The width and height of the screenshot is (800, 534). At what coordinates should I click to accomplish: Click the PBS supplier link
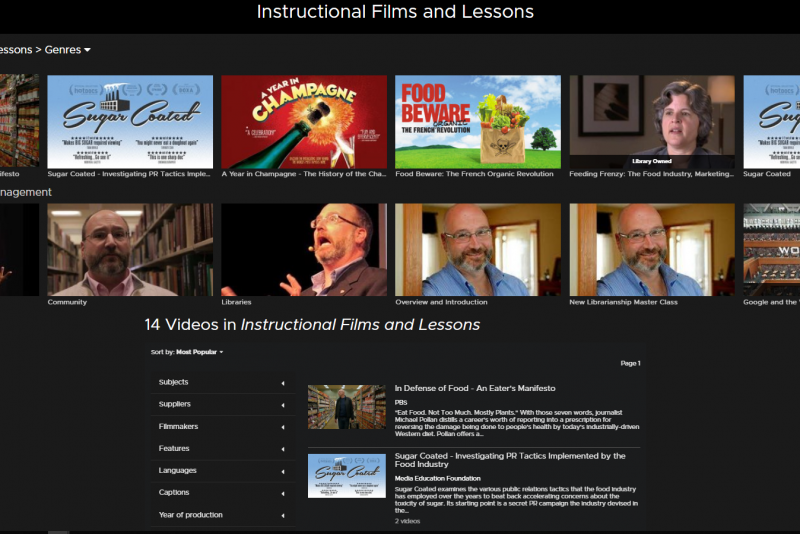[x=401, y=402]
